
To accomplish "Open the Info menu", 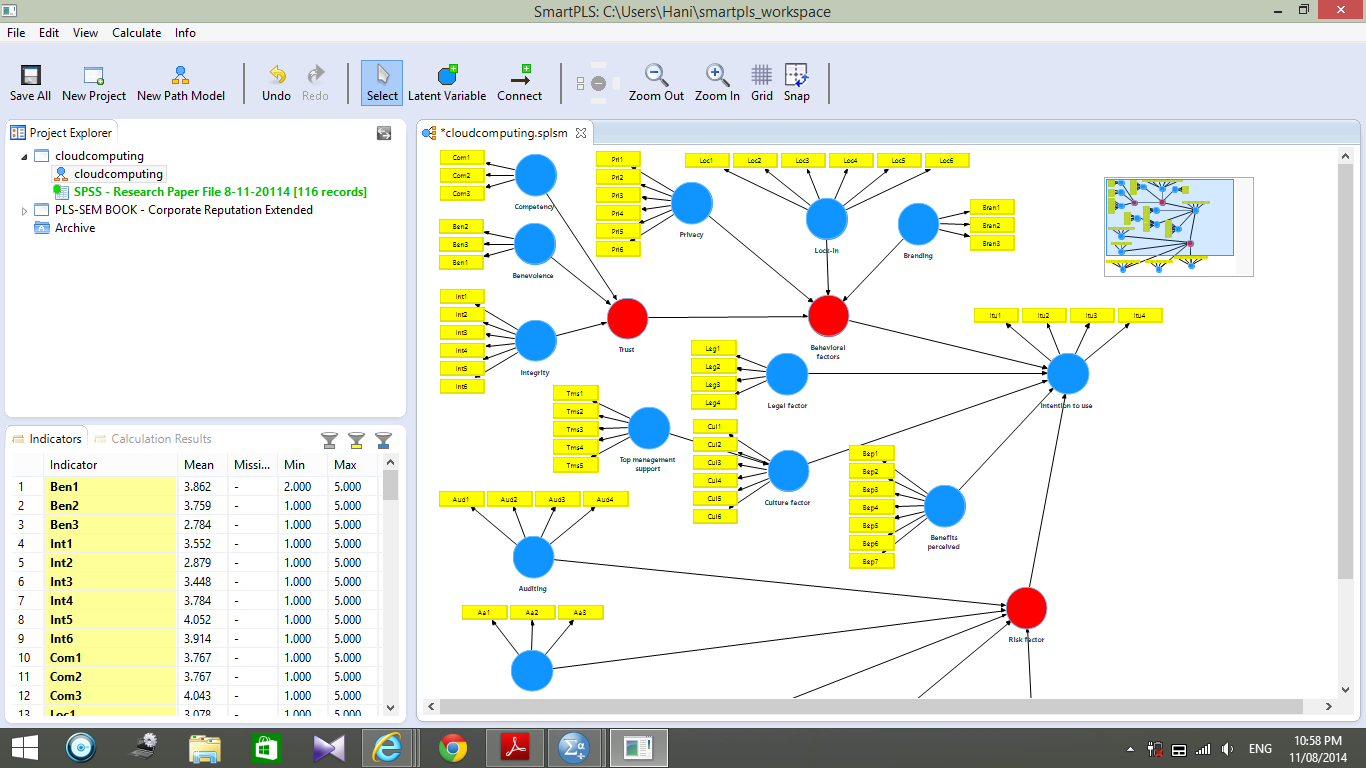I will pos(185,33).
